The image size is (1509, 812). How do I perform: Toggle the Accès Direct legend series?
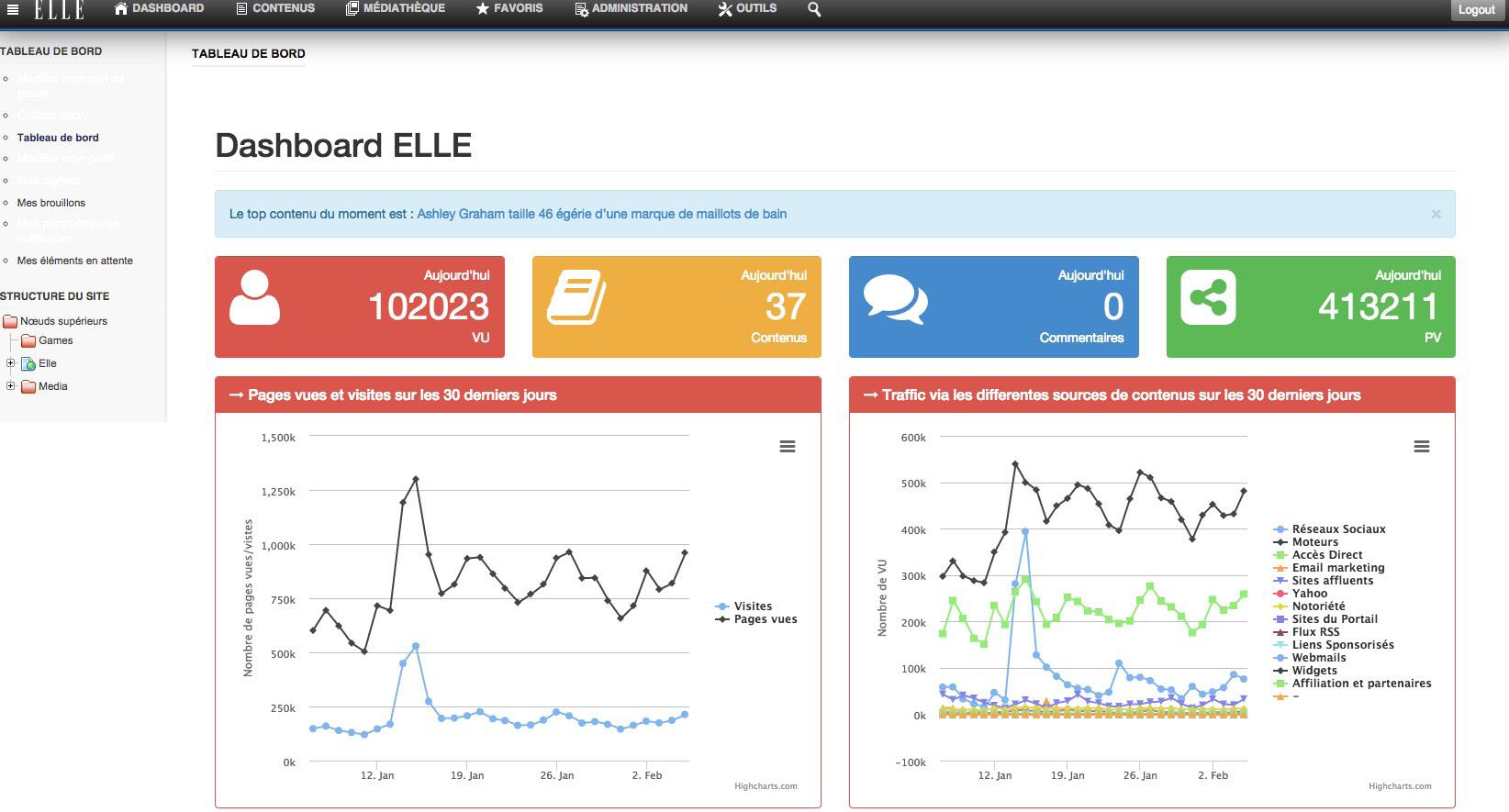click(x=1317, y=555)
